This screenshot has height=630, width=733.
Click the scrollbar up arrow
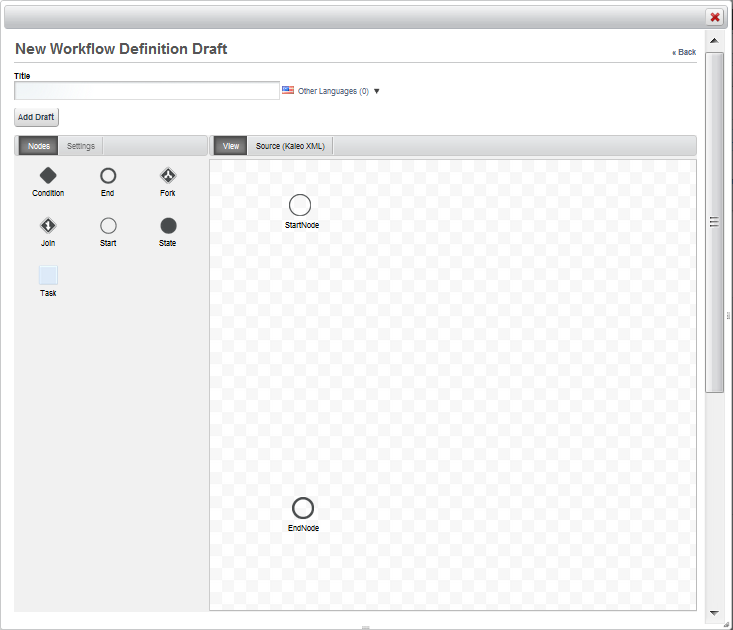pos(714,41)
